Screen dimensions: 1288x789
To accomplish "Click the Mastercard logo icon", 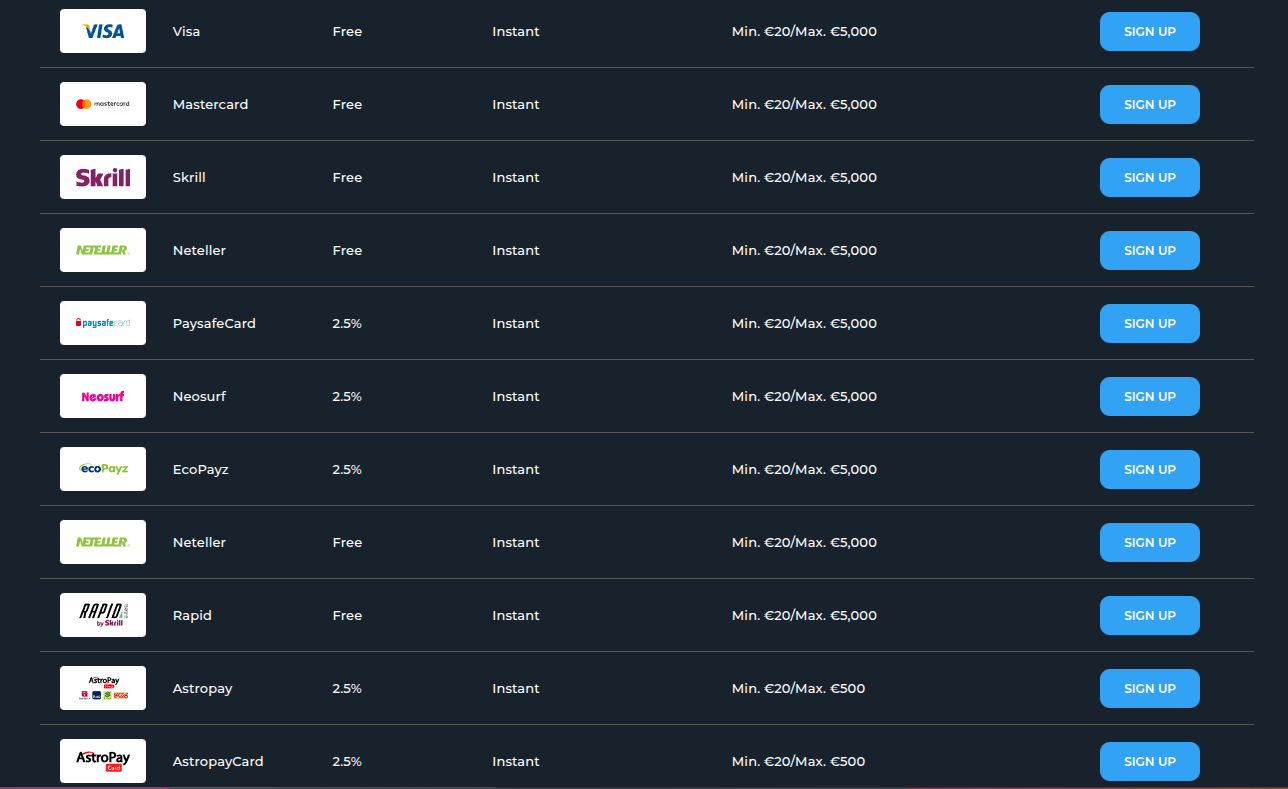I will (103, 104).
